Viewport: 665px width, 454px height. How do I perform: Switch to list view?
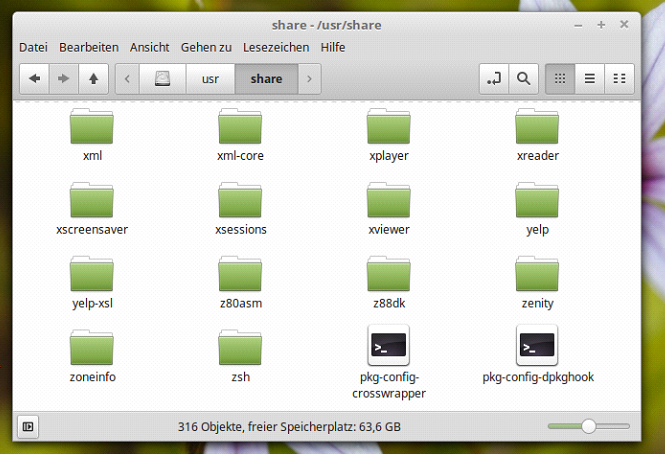click(590, 79)
